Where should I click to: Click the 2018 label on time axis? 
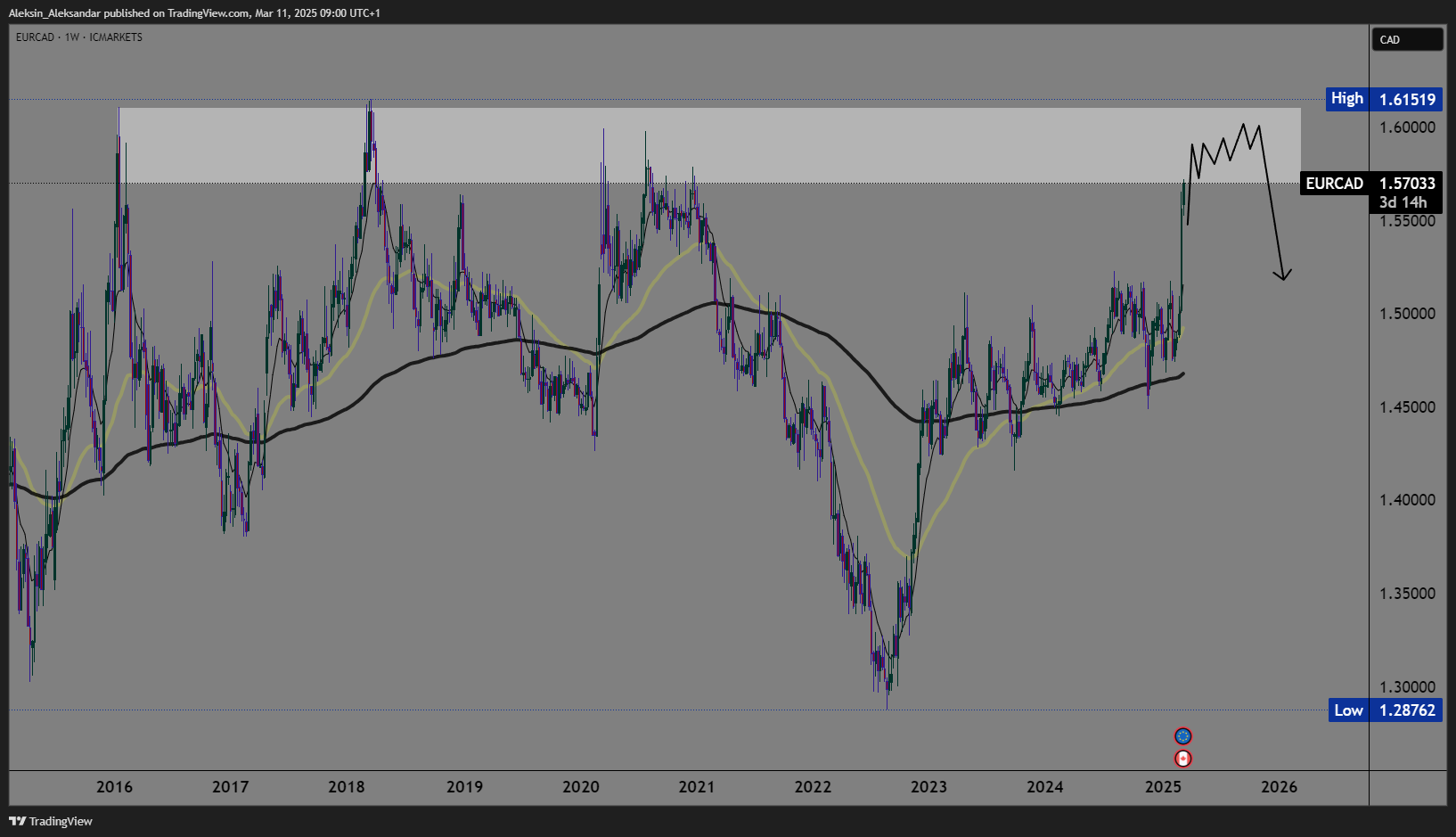pos(346,787)
